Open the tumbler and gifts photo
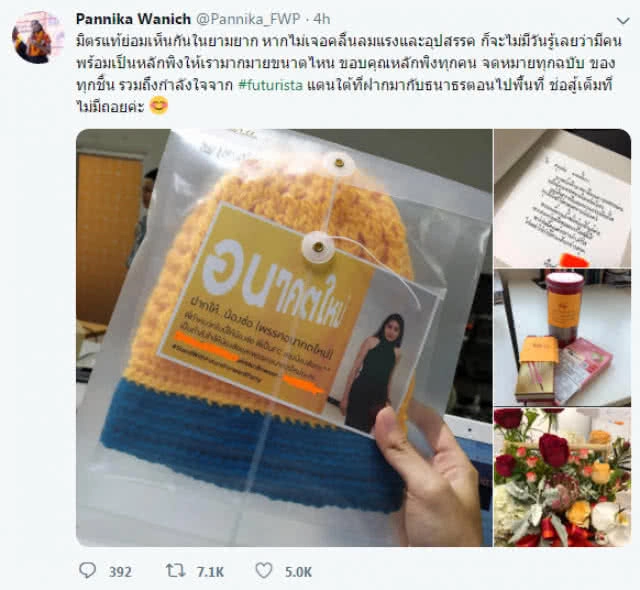 tap(562, 337)
